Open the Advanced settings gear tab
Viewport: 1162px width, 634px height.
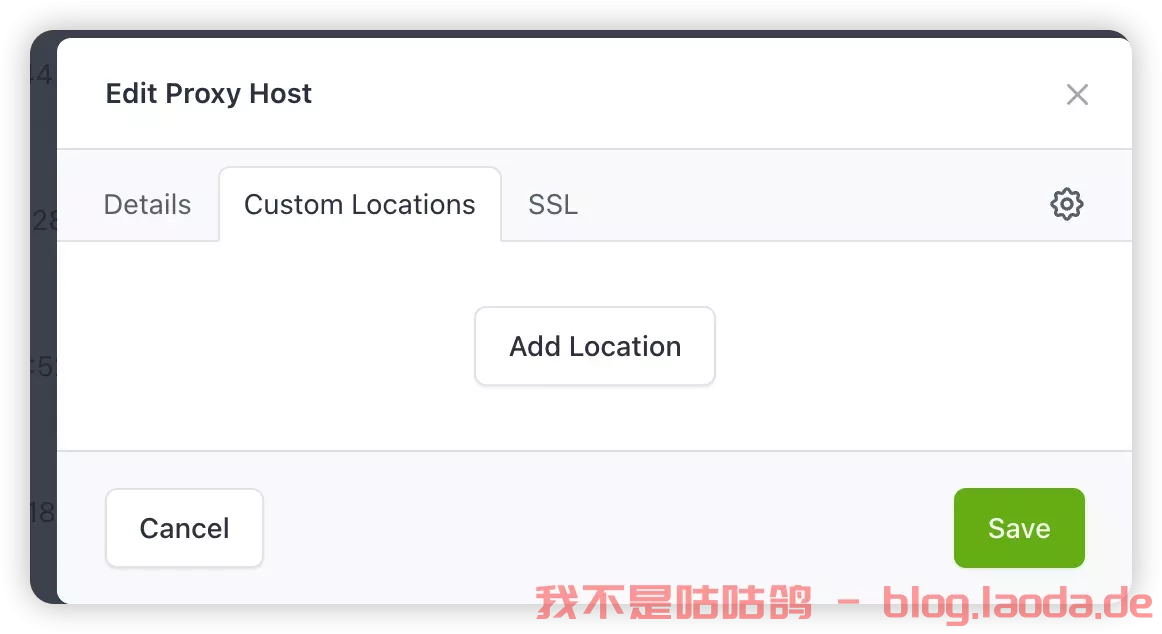(x=1066, y=204)
